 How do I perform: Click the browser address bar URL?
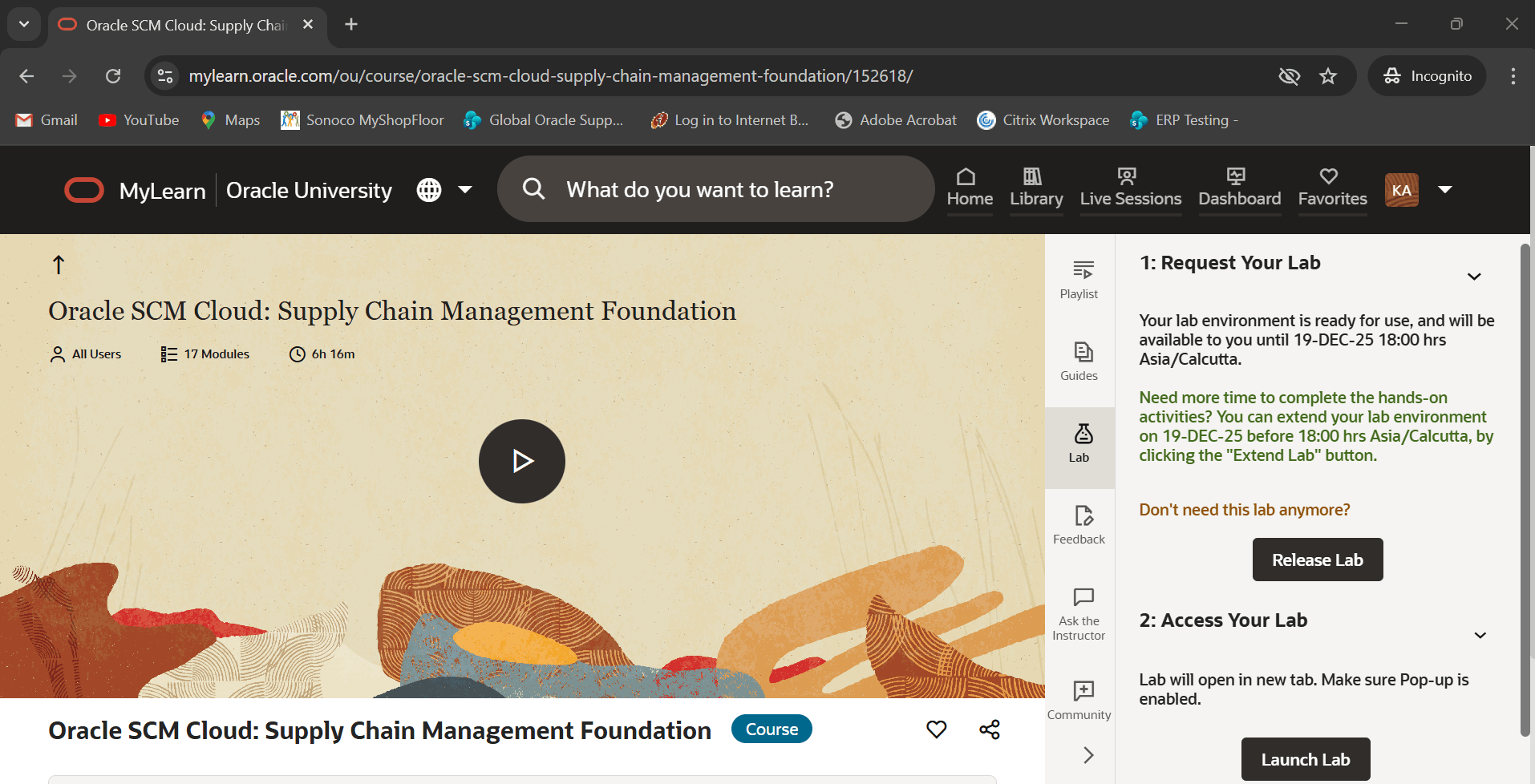pos(551,76)
